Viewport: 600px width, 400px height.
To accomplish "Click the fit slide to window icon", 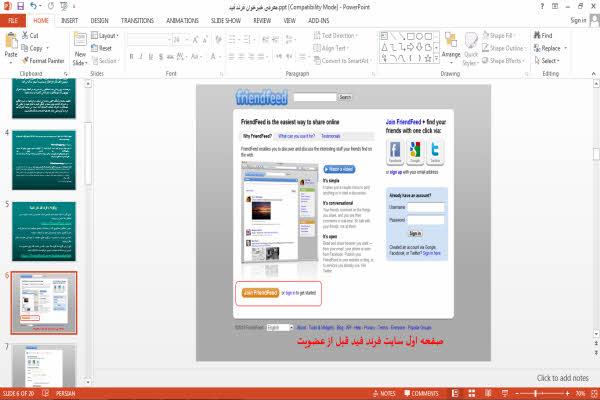I will tap(594, 393).
